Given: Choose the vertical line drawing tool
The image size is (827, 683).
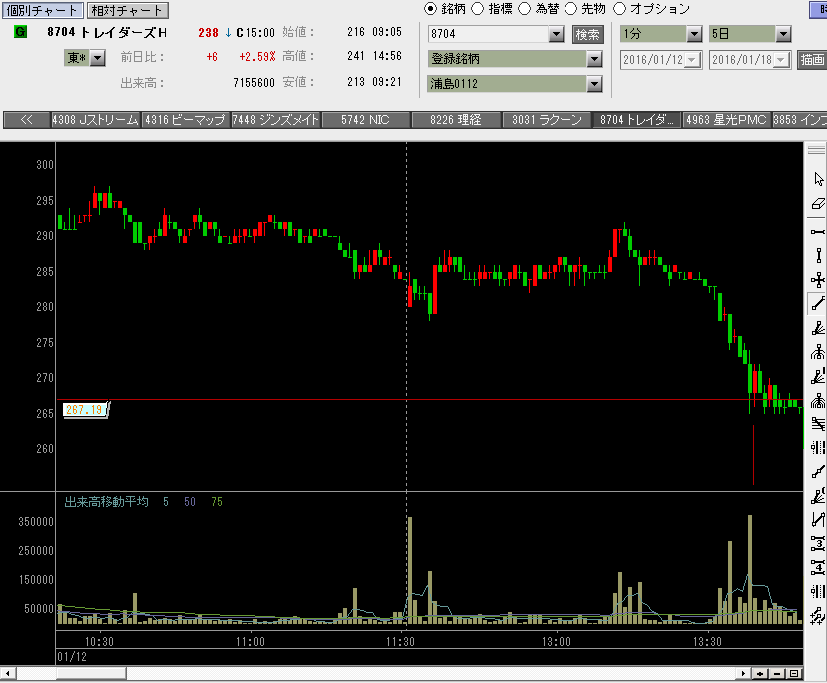Looking at the screenshot, I should point(818,256).
